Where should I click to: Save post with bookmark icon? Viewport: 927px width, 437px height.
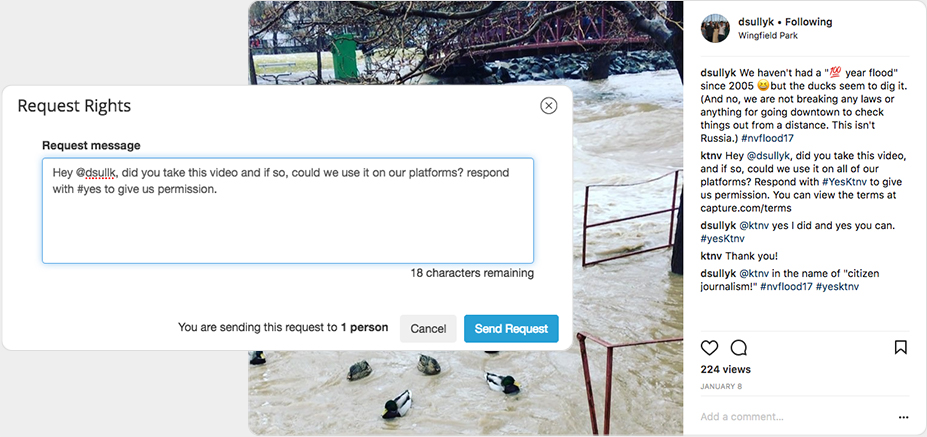coord(900,347)
